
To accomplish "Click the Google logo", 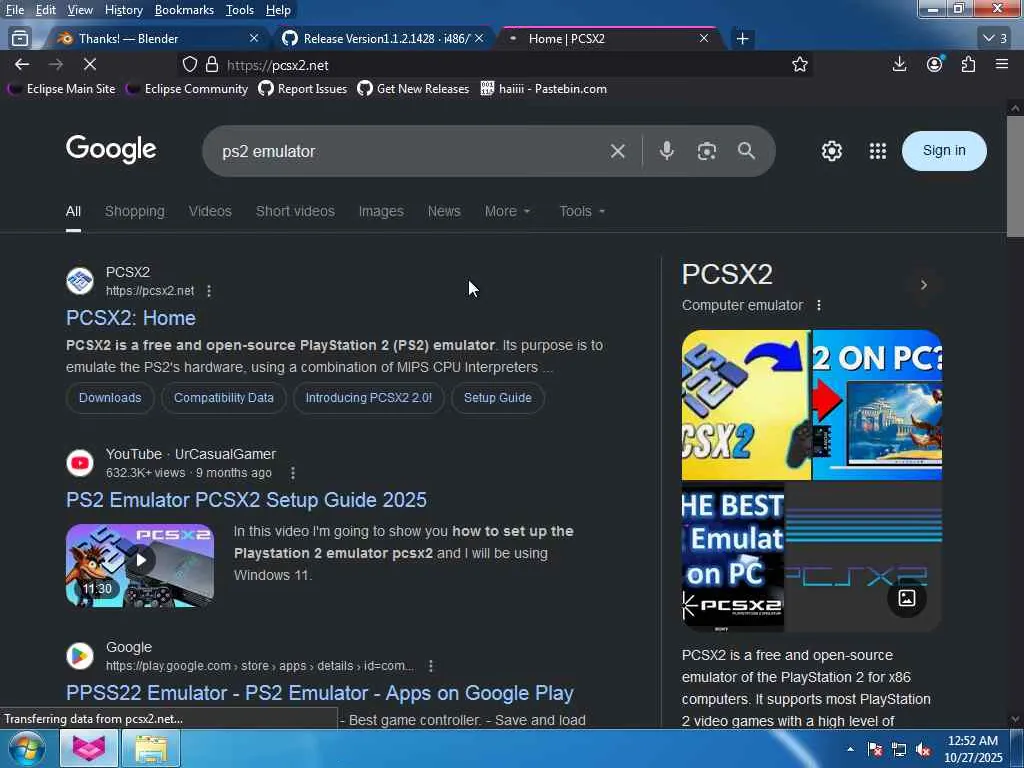I will tap(111, 150).
